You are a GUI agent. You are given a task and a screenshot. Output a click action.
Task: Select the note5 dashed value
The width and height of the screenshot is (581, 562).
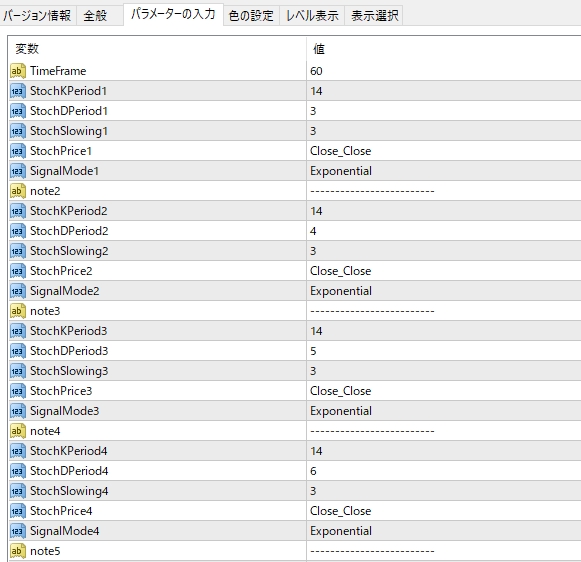[372, 552]
